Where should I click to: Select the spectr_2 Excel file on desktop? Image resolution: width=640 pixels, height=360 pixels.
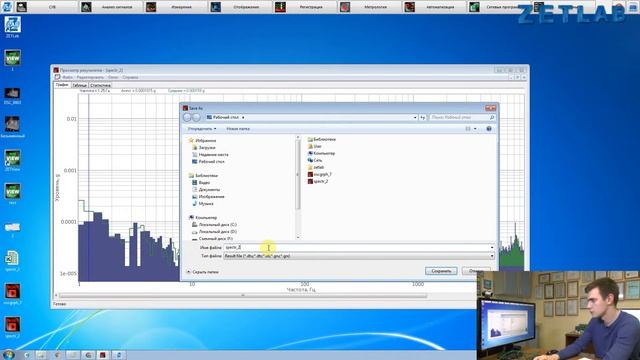pyautogui.click(x=13, y=261)
